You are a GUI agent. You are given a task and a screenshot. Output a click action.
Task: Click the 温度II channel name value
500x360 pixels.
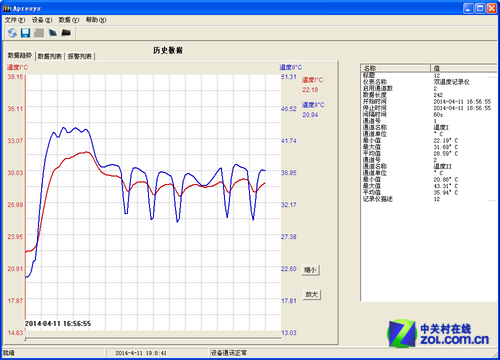pyautogui.click(x=442, y=166)
